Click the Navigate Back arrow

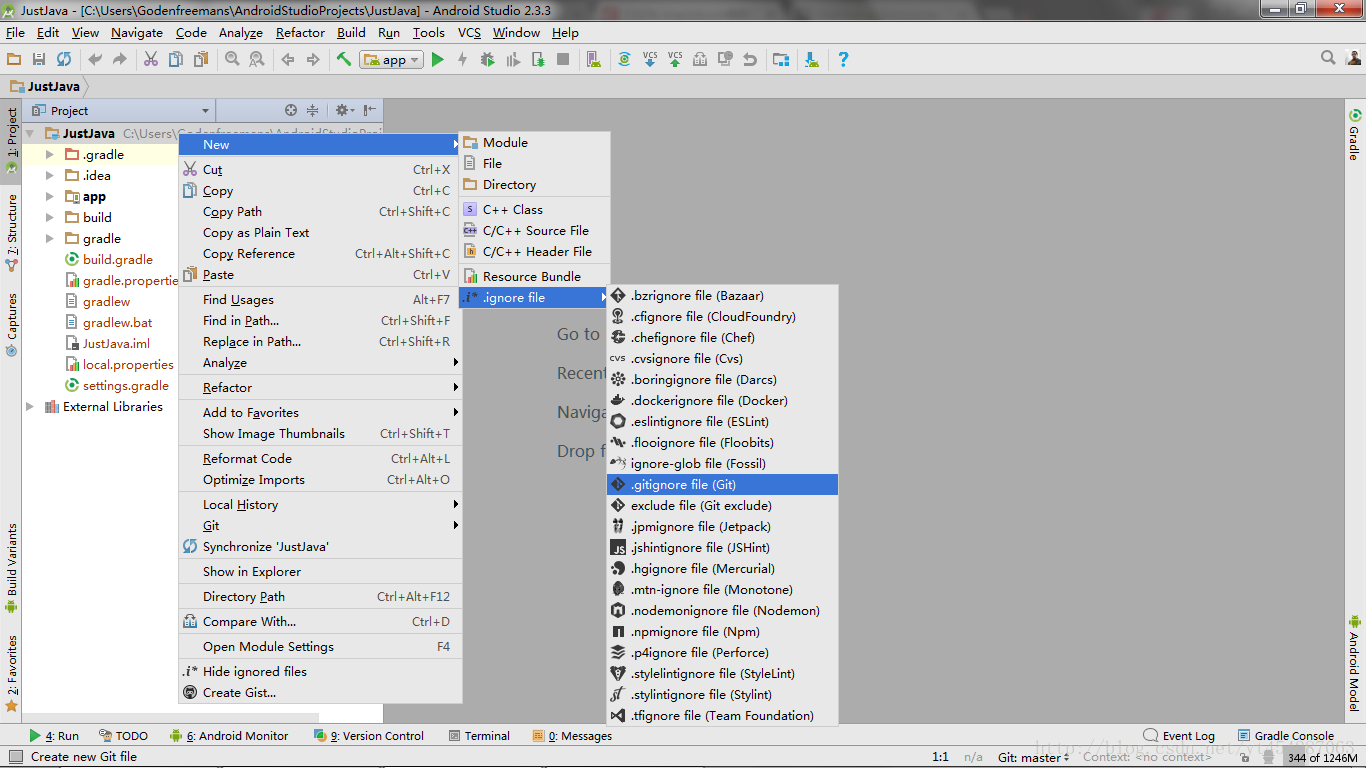[288, 60]
